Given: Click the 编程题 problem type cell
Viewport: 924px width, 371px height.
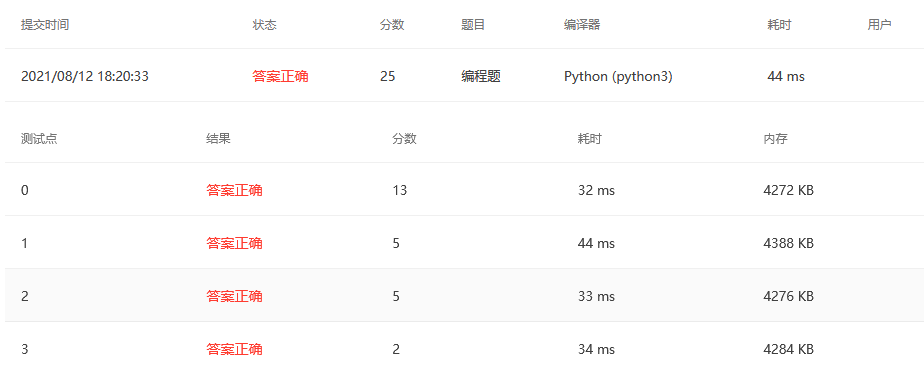Looking at the screenshot, I should [x=481, y=77].
